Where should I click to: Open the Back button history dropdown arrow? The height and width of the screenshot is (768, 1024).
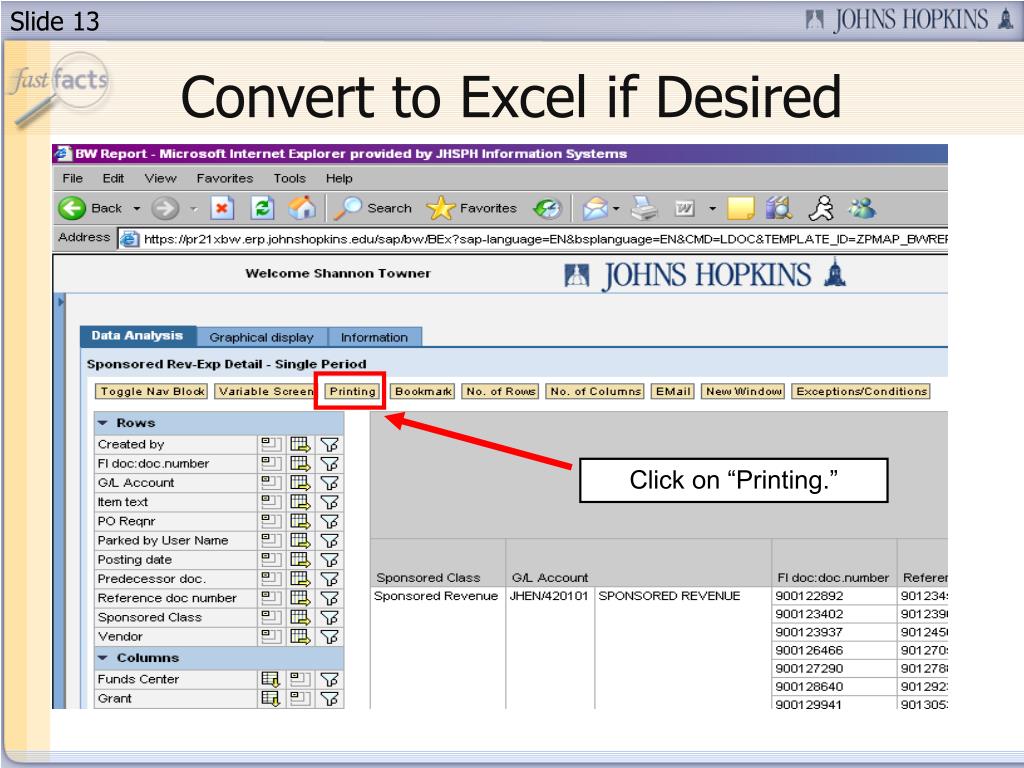coord(136,209)
